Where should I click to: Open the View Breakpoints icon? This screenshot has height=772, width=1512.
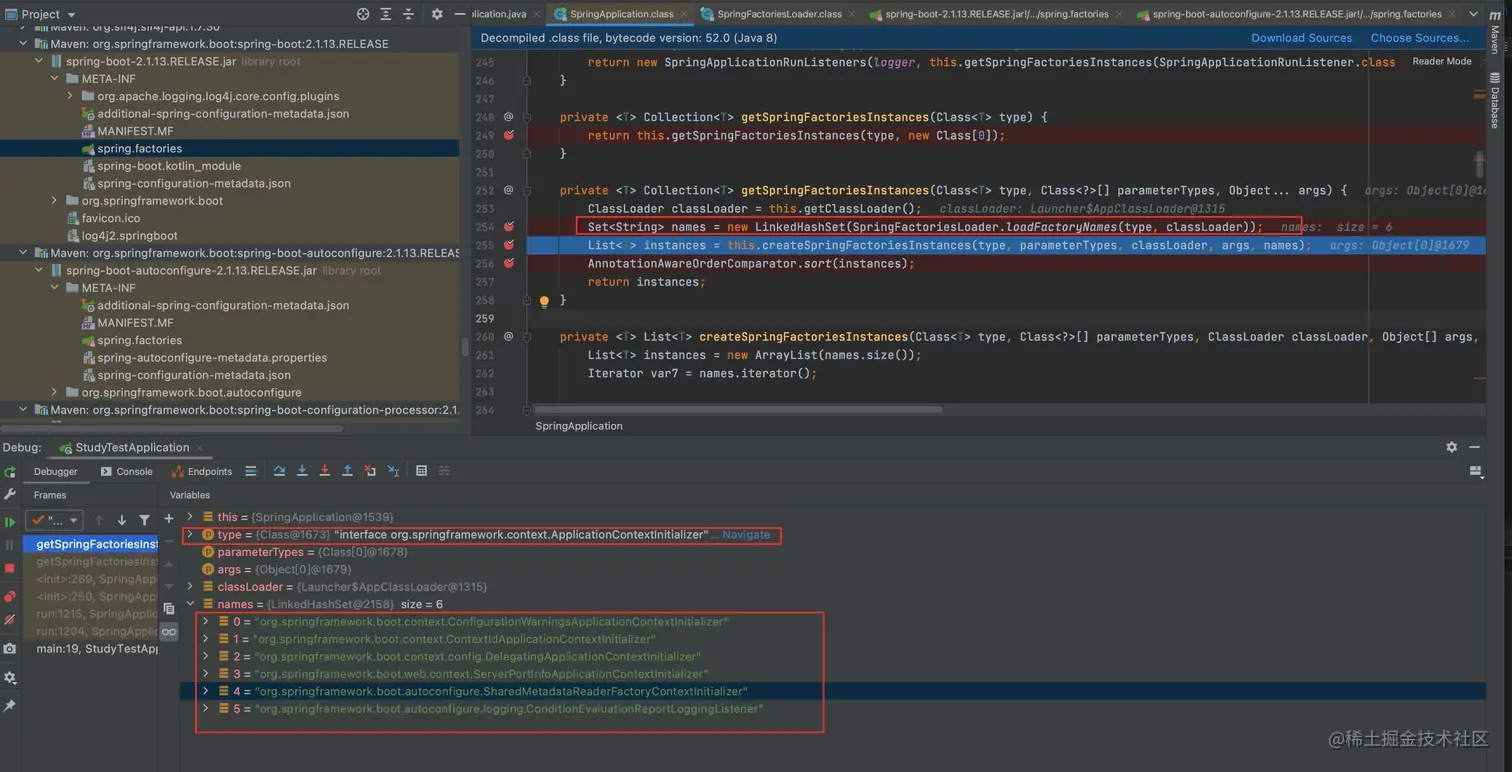pyautogui.click(x=10, y=597)
